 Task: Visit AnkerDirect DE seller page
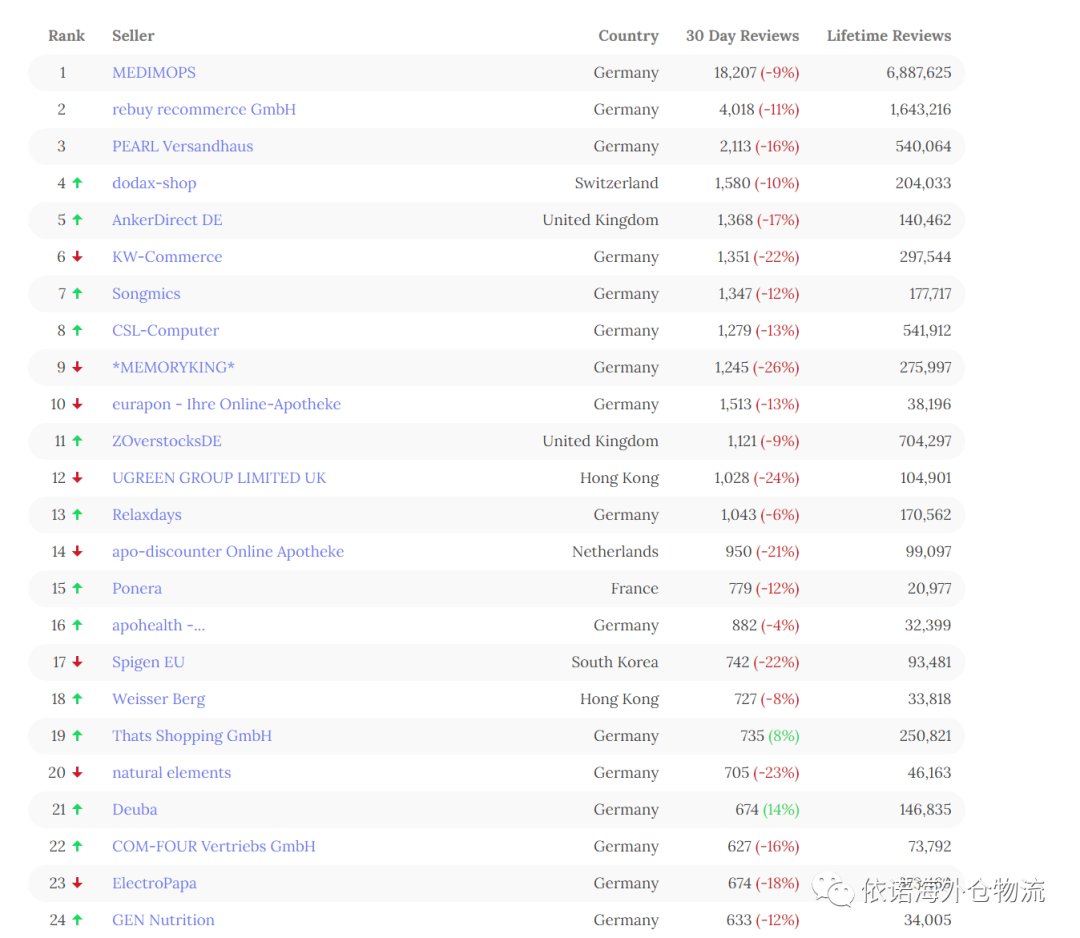pos(167,220)
